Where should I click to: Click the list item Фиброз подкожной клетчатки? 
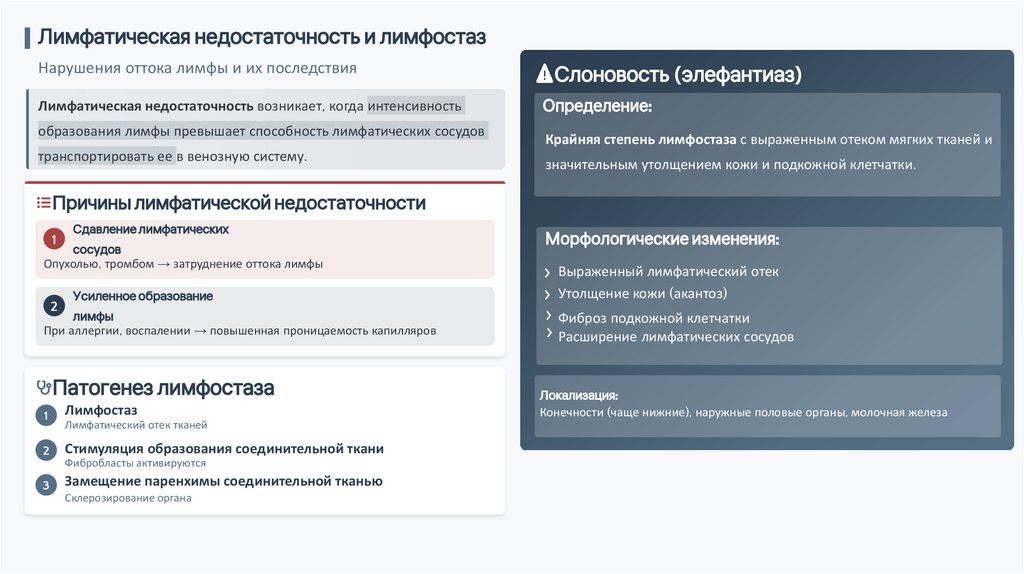(x=654, y=318)
